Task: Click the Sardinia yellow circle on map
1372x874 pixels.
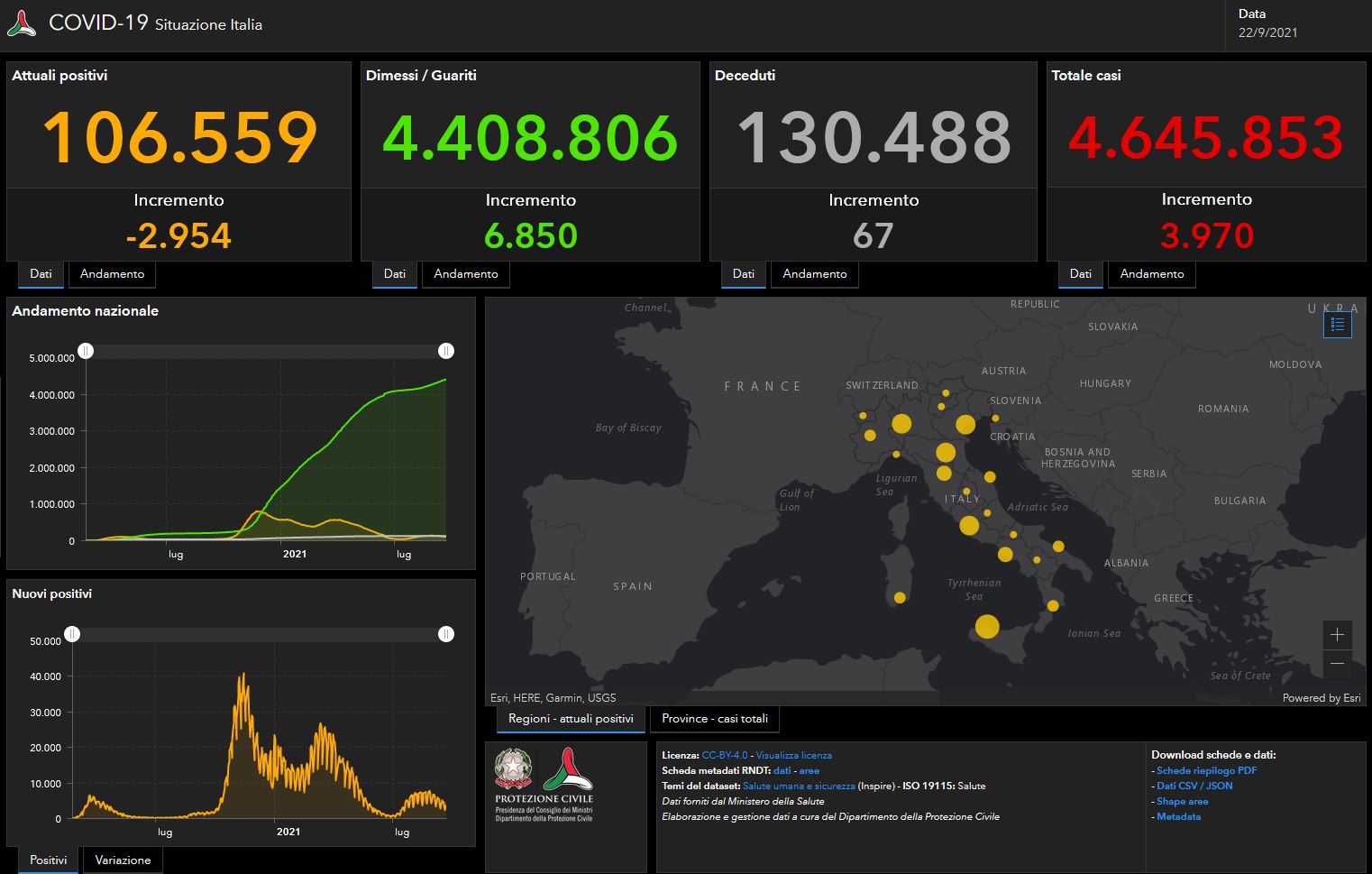Action: 900,597
